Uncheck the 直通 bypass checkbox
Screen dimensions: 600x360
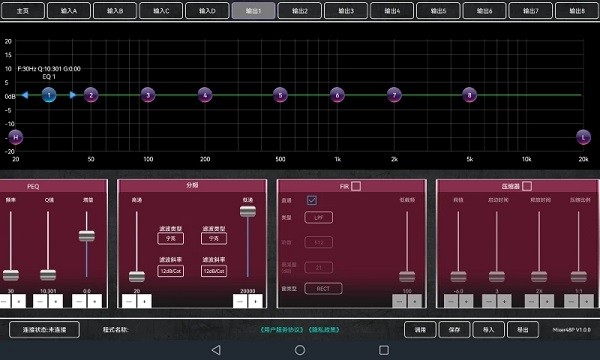point(311,200)
